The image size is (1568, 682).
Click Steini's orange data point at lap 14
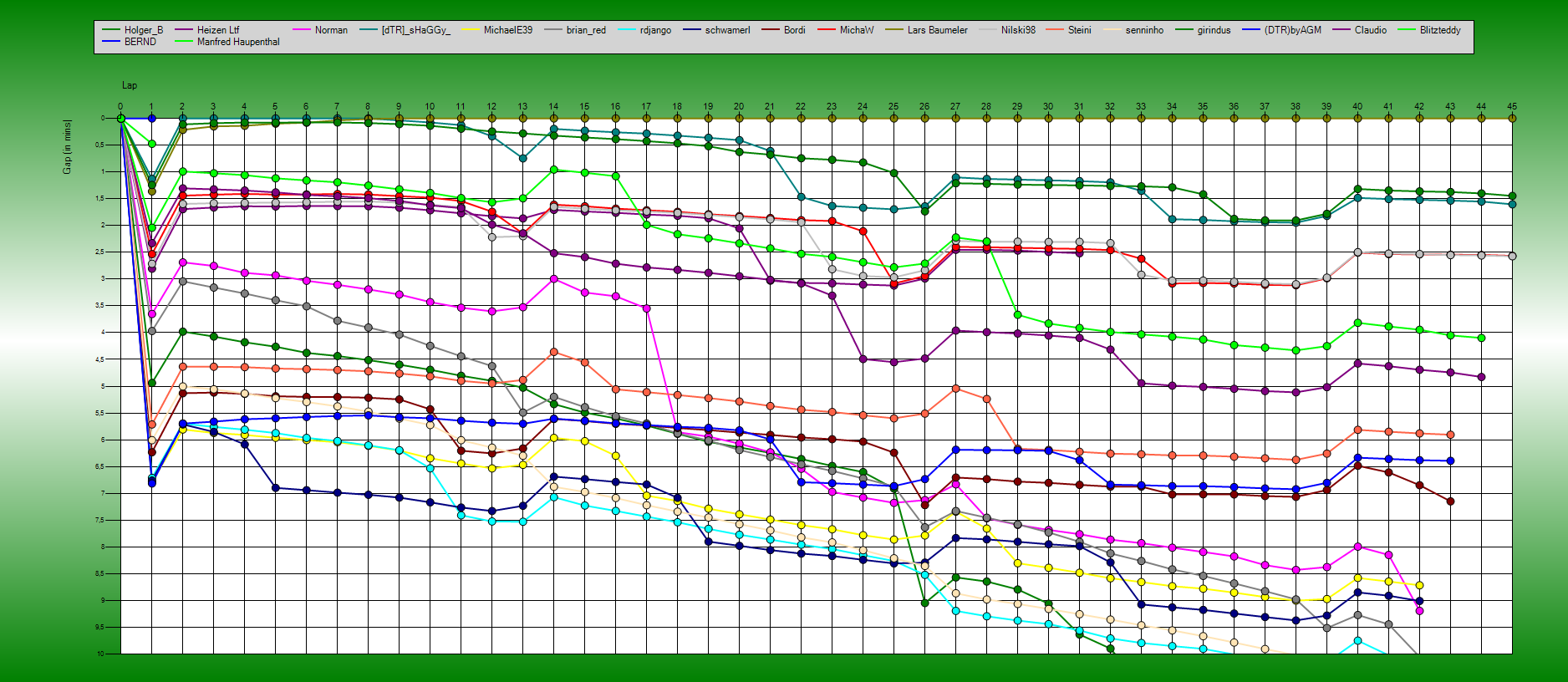point(553,352)
